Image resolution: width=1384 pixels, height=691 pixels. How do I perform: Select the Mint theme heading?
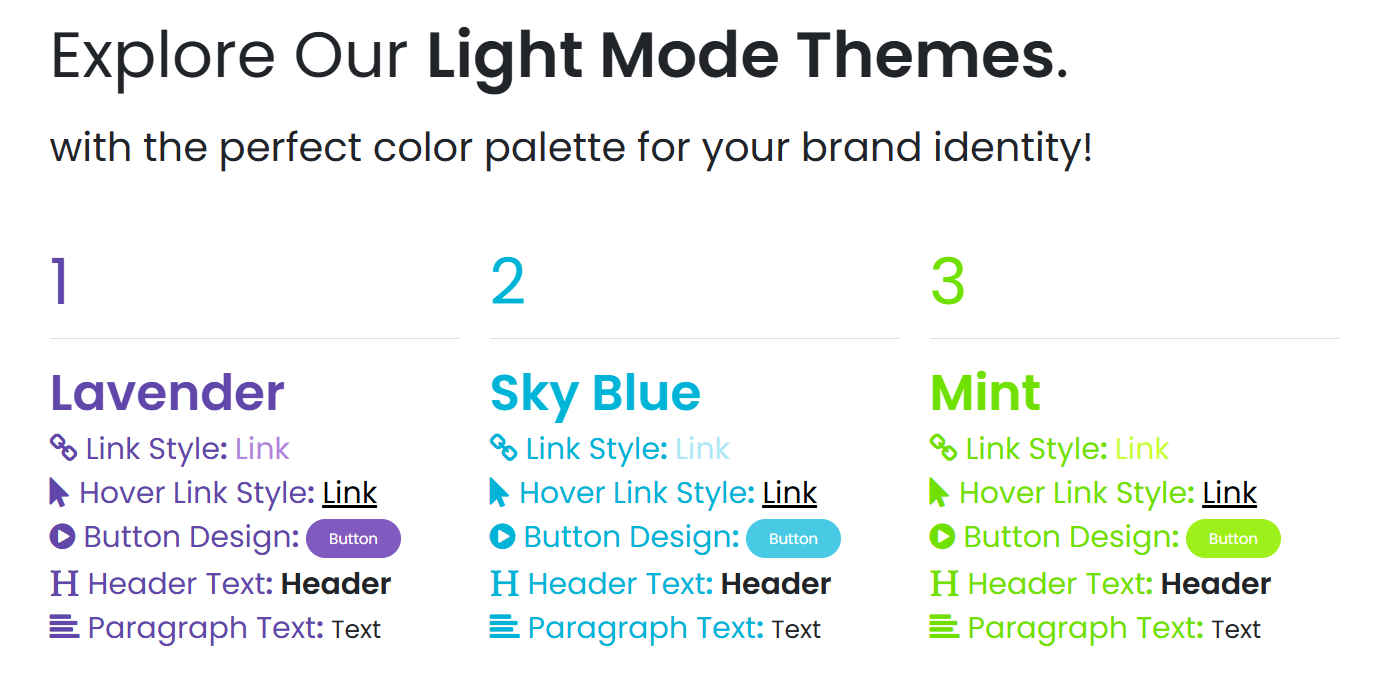click(x=985, y=393)
